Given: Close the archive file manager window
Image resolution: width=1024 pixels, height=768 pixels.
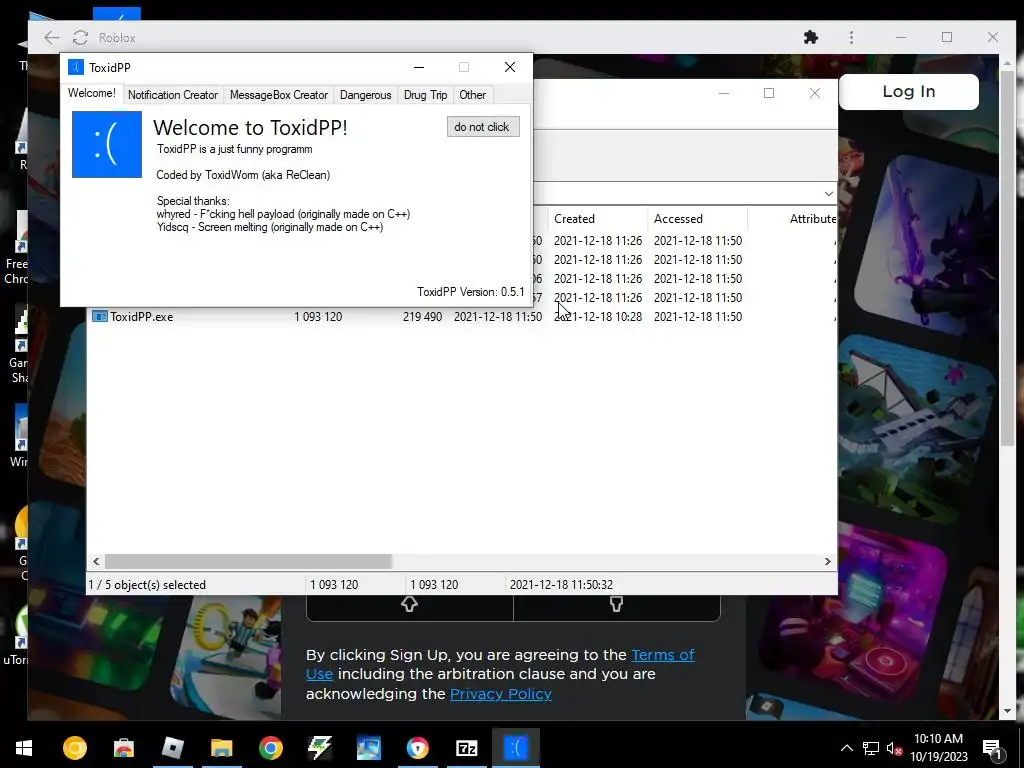Looking at the screenshot, I should [x=815, y=93].
